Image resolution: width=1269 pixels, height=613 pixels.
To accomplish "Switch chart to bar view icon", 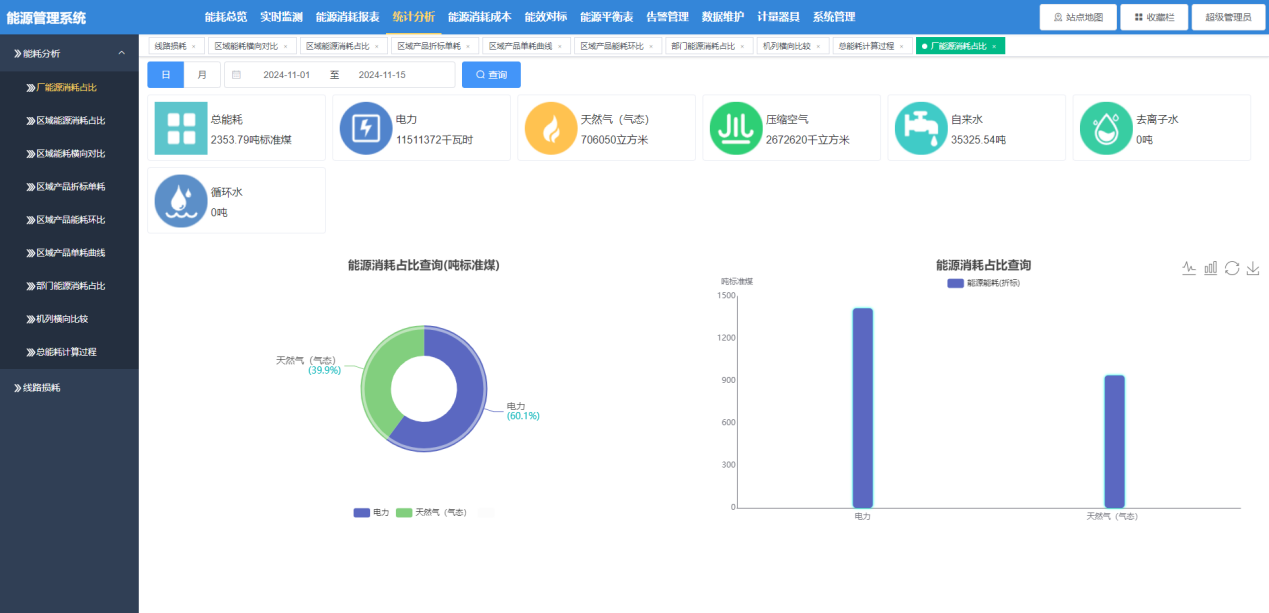I will (x=1210, y=268).
